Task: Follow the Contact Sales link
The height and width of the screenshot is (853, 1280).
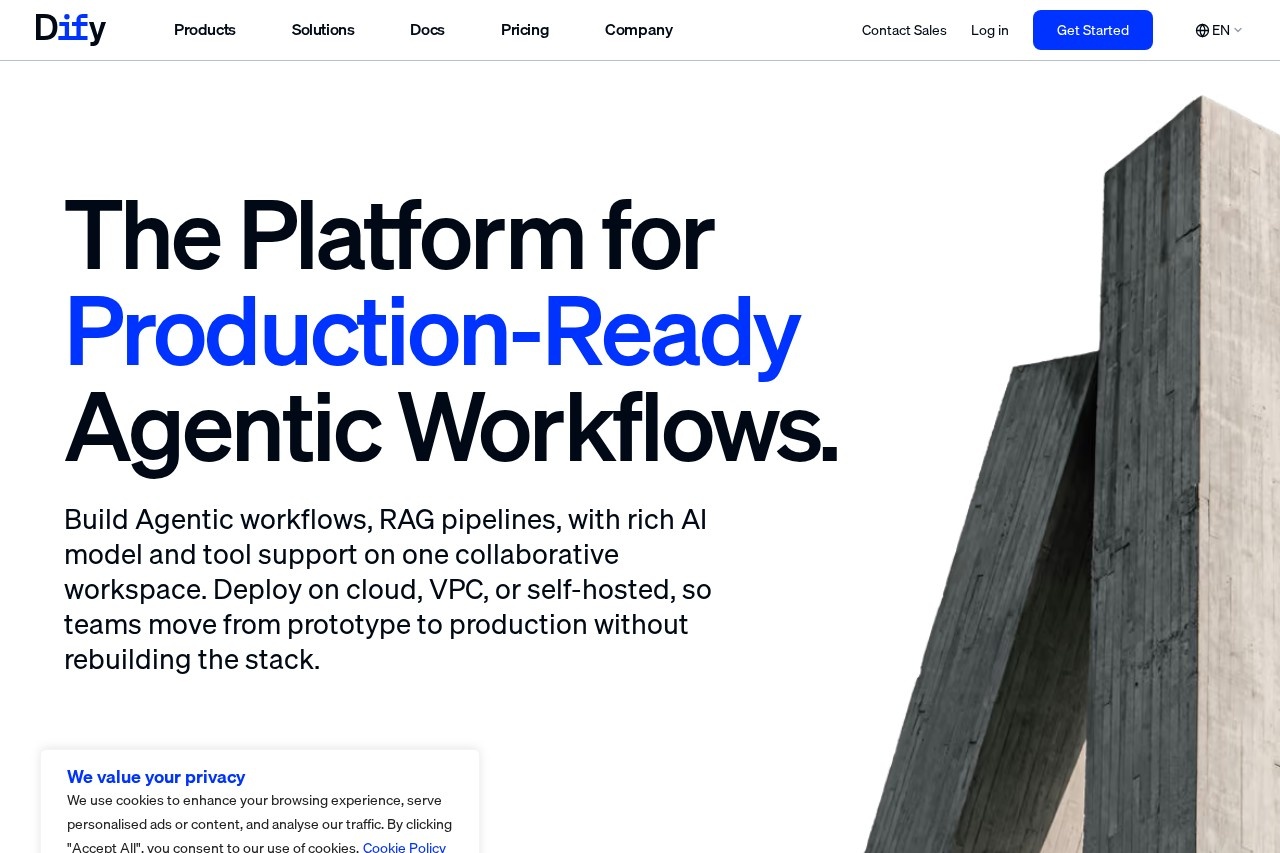Action: pyautogui.click(x=904, y=30)
